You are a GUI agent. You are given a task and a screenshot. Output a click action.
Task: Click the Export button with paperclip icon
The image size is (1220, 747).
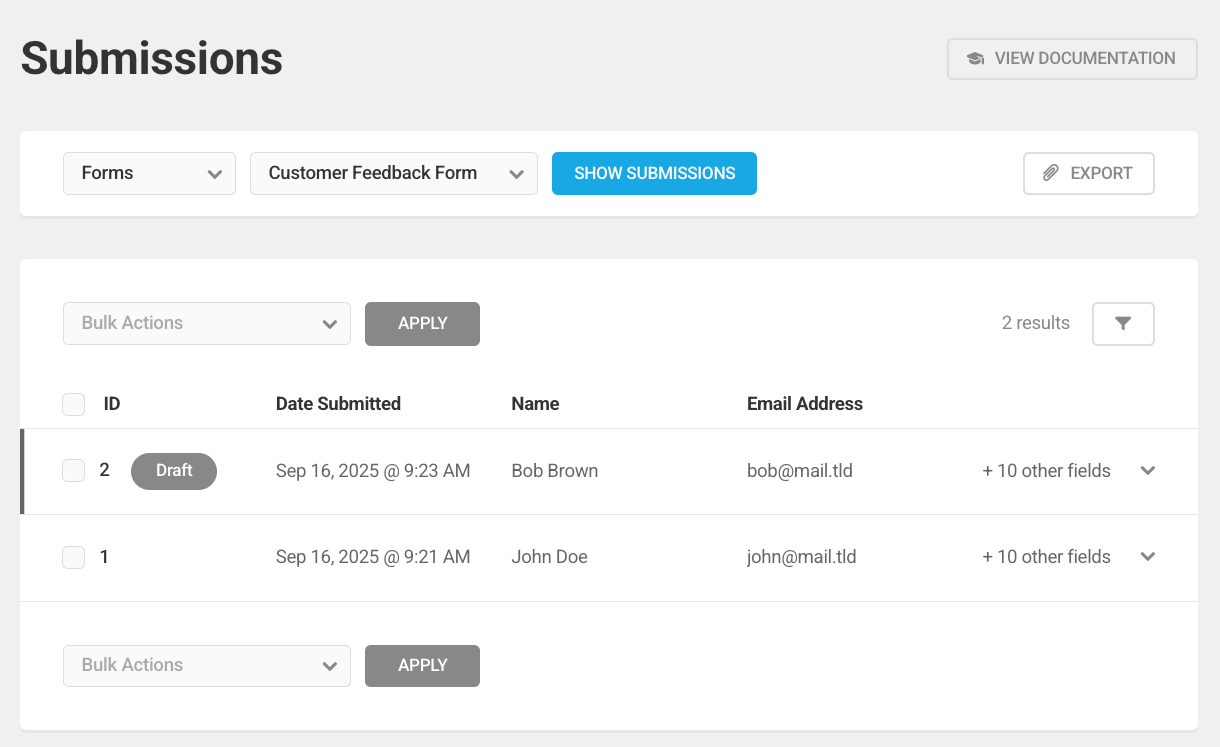point(1088,173)
